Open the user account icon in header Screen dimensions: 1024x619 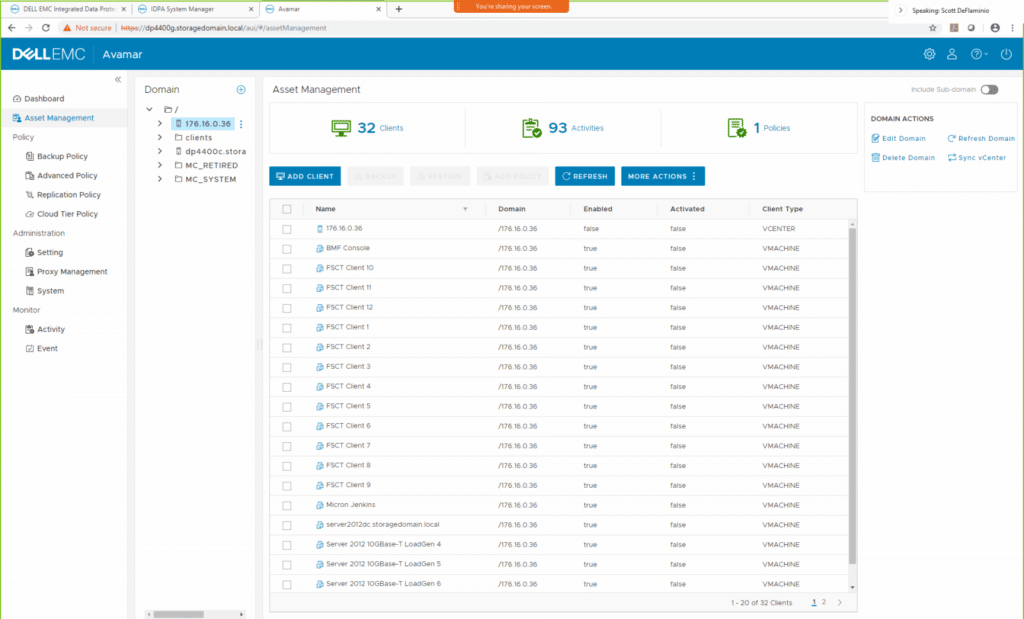952,54
